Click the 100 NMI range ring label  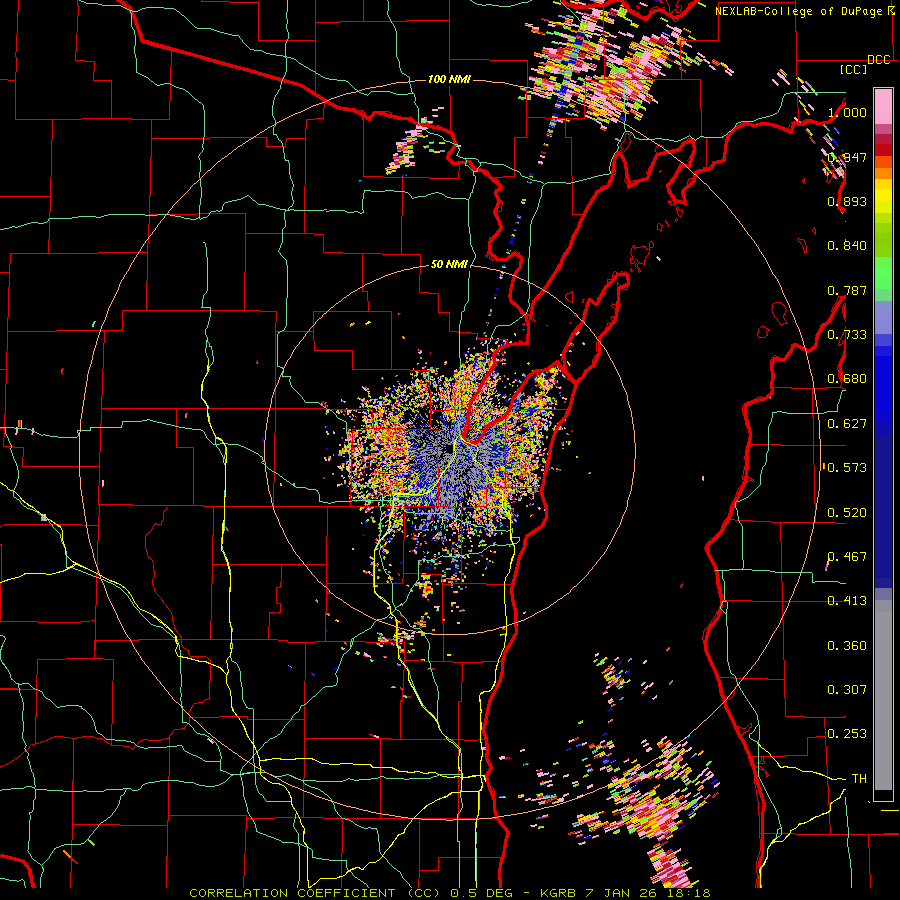(449, 79)
